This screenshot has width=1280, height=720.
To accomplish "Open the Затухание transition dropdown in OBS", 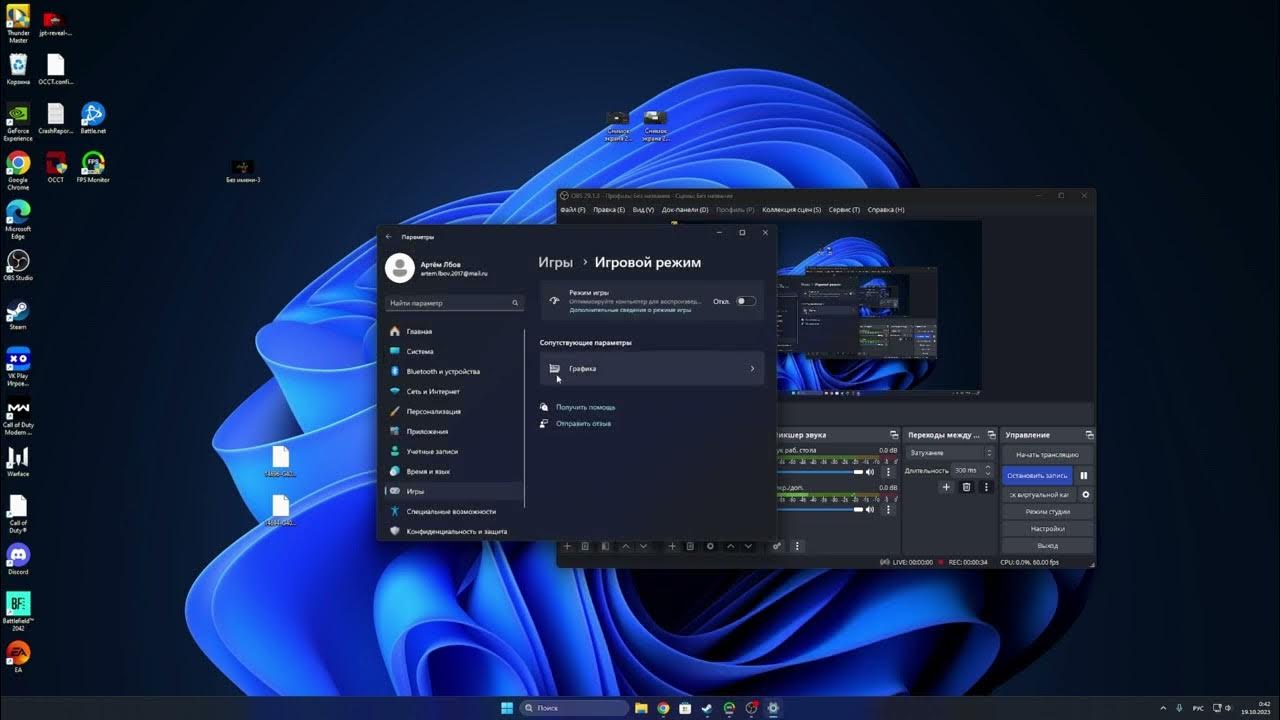I will [950, 453].
